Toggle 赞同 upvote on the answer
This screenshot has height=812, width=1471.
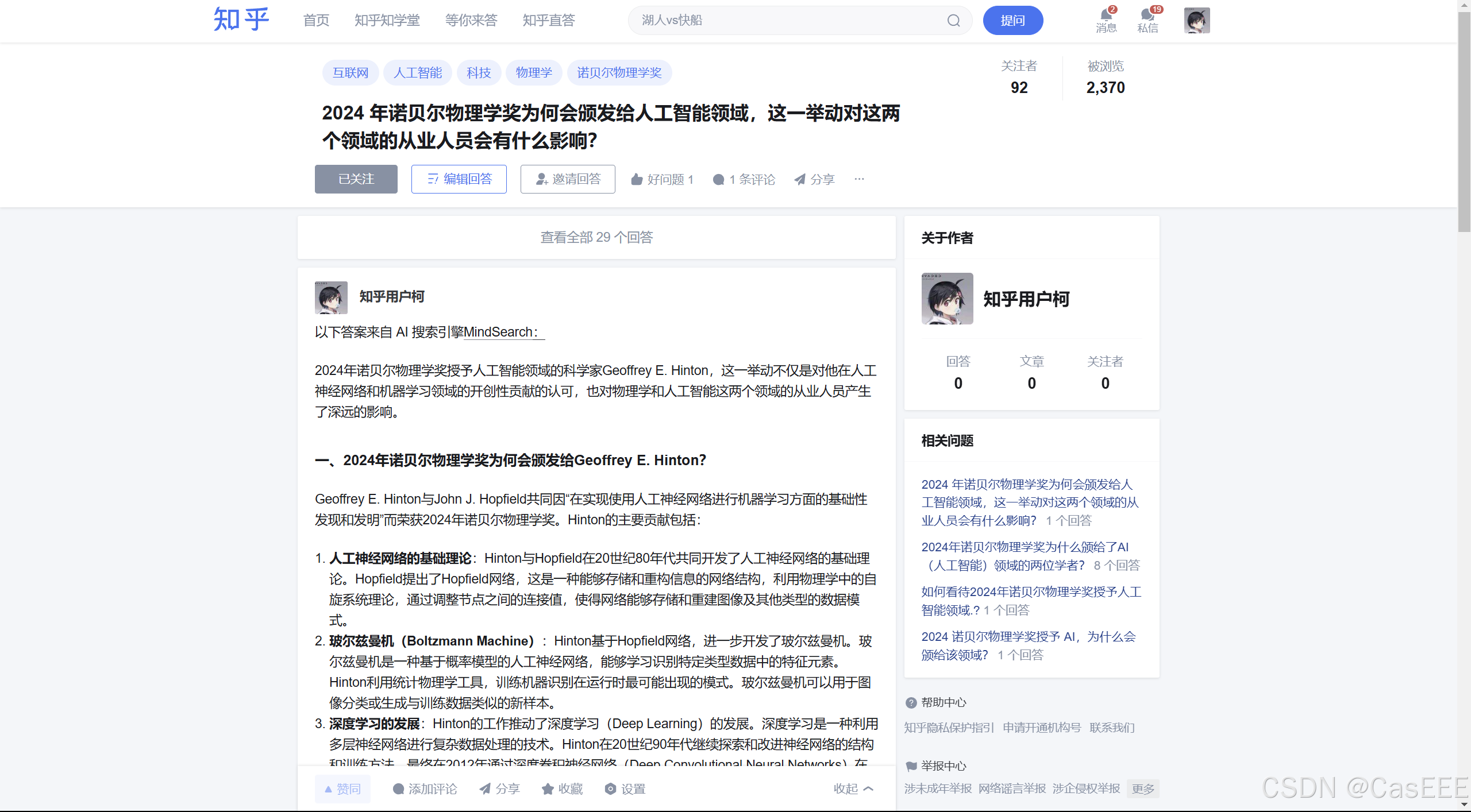click(342, 789)
